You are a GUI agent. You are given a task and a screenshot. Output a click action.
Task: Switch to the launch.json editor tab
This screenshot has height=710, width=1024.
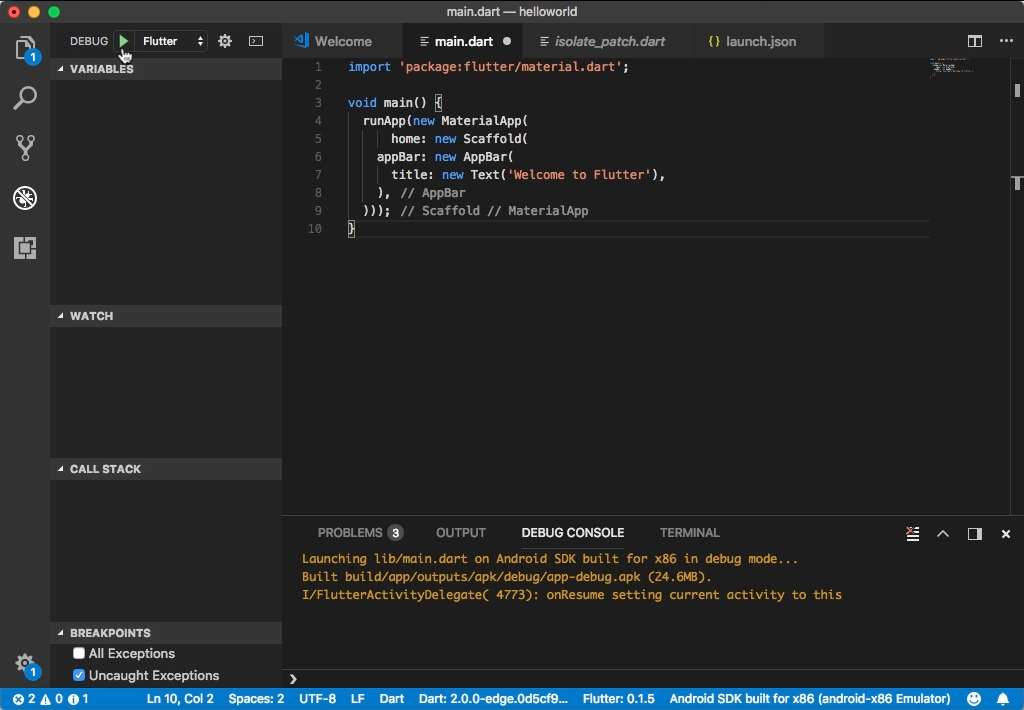point(752,41)
